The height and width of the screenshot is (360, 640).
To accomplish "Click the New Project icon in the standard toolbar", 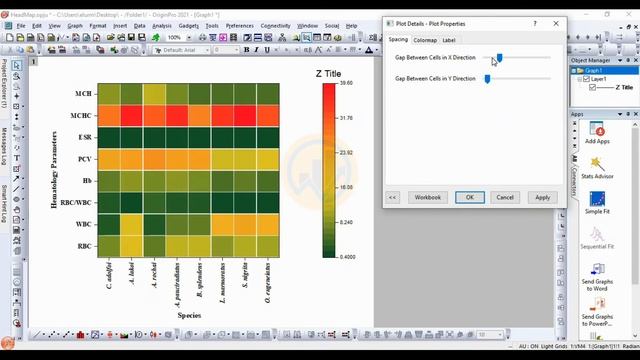I will tap(9, 38).
